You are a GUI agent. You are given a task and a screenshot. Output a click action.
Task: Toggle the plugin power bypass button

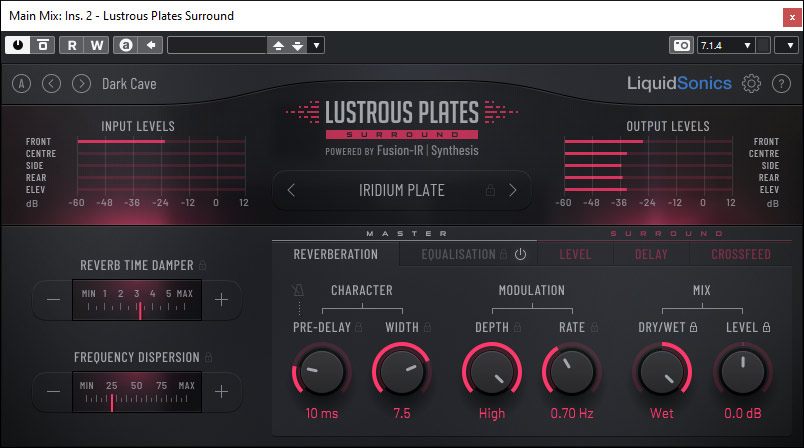[19, 45]
